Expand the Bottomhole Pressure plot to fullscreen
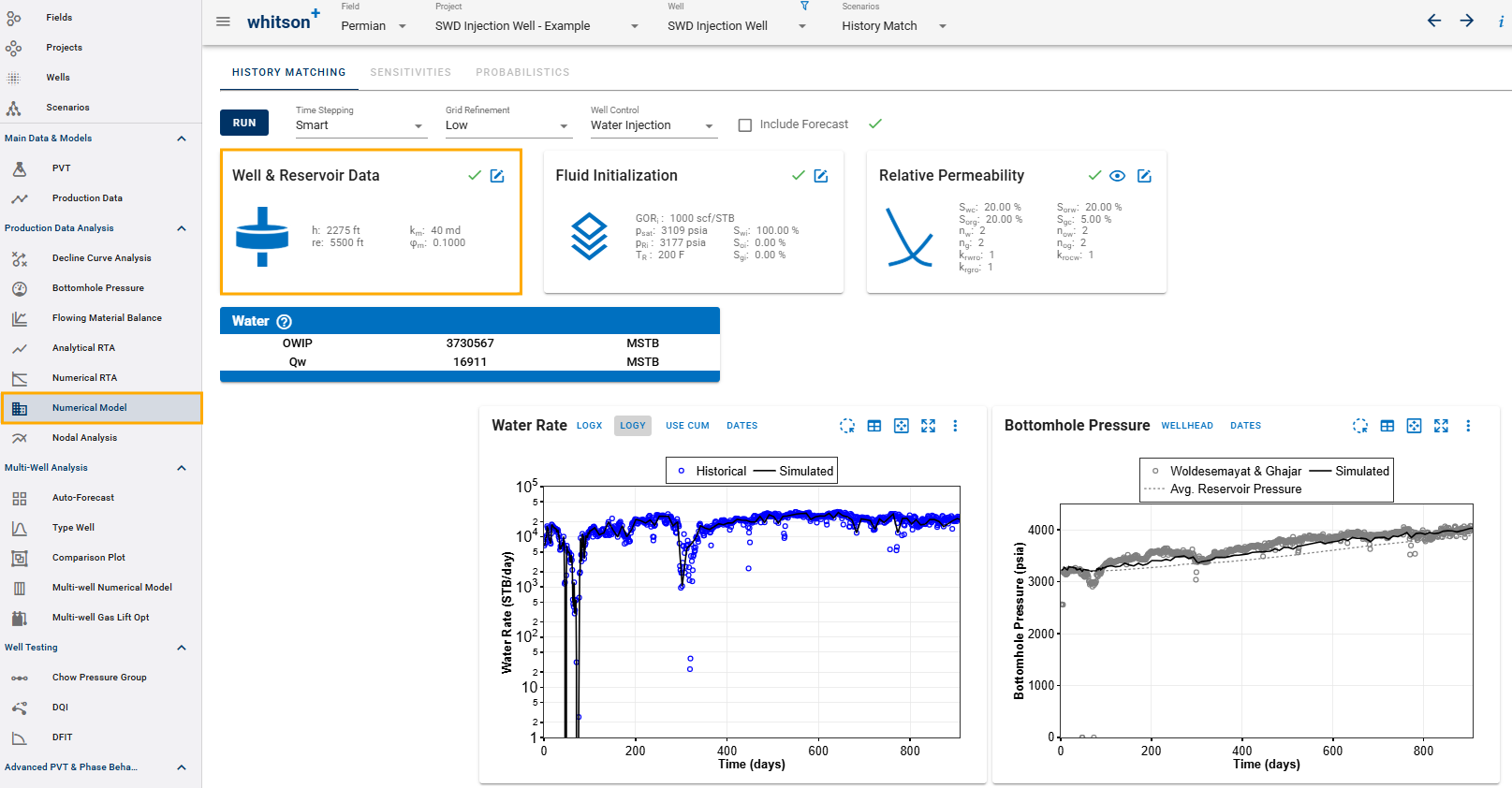 (x=1441, y=426)
